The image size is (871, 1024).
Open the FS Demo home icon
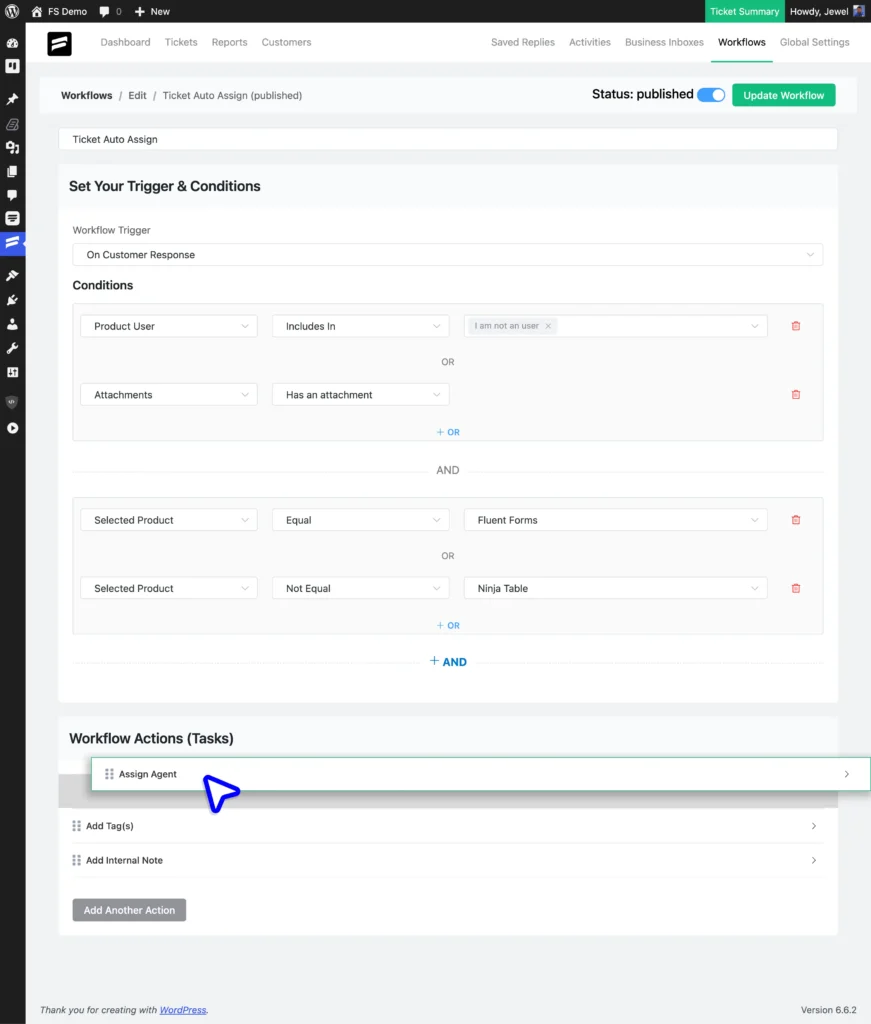[37, 11]
